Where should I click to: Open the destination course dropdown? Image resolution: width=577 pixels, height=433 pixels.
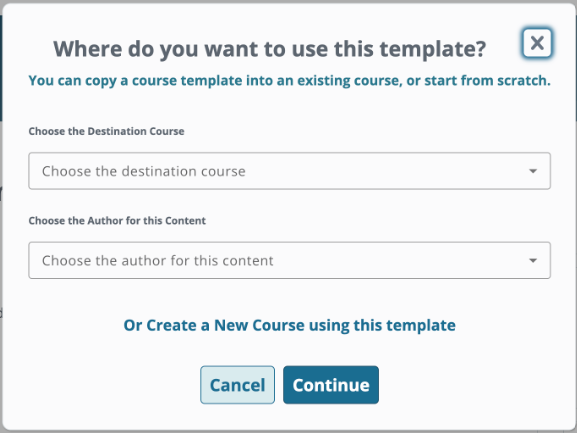(290, 171)
